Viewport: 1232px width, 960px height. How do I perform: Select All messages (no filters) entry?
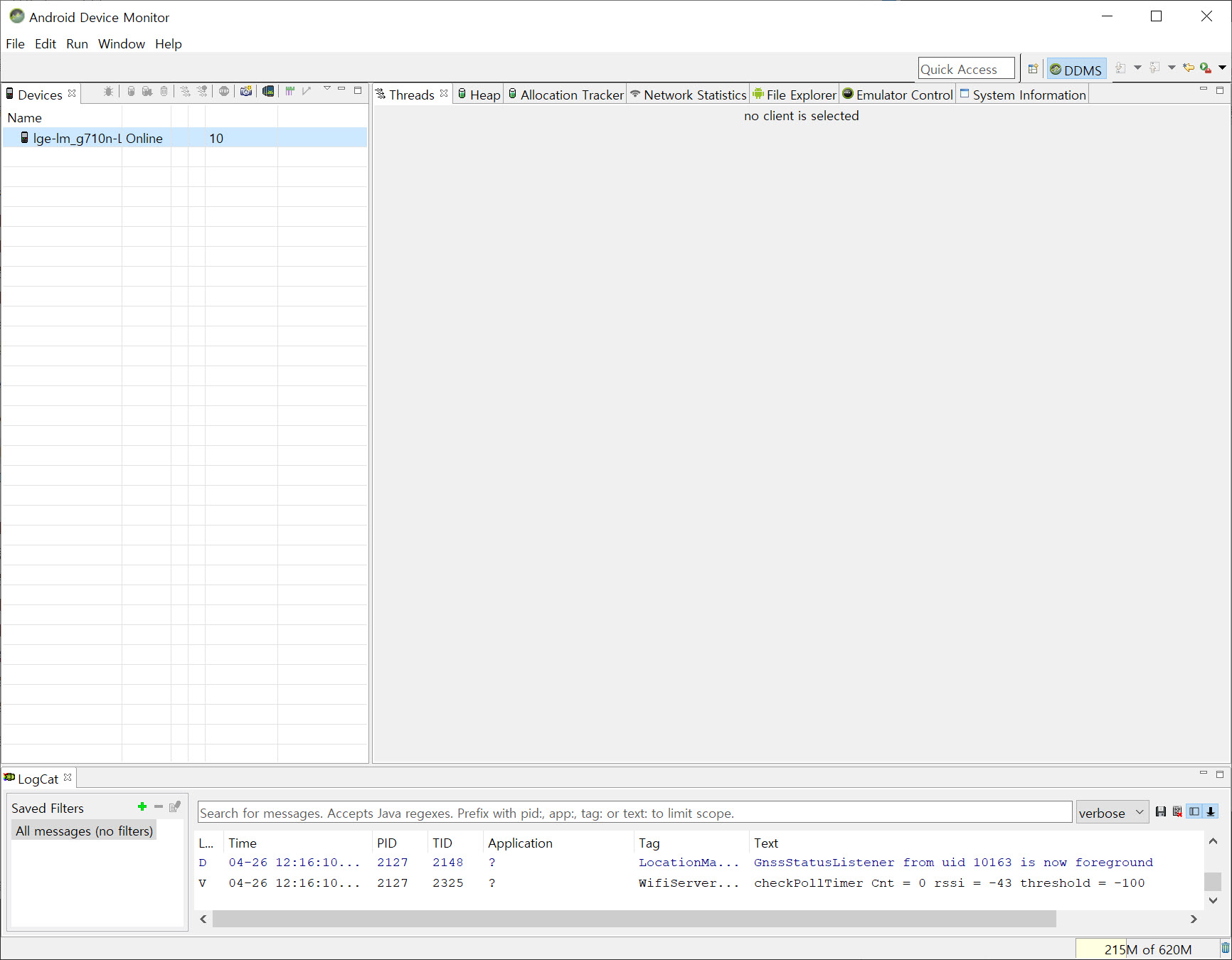[x=84, y=831]
